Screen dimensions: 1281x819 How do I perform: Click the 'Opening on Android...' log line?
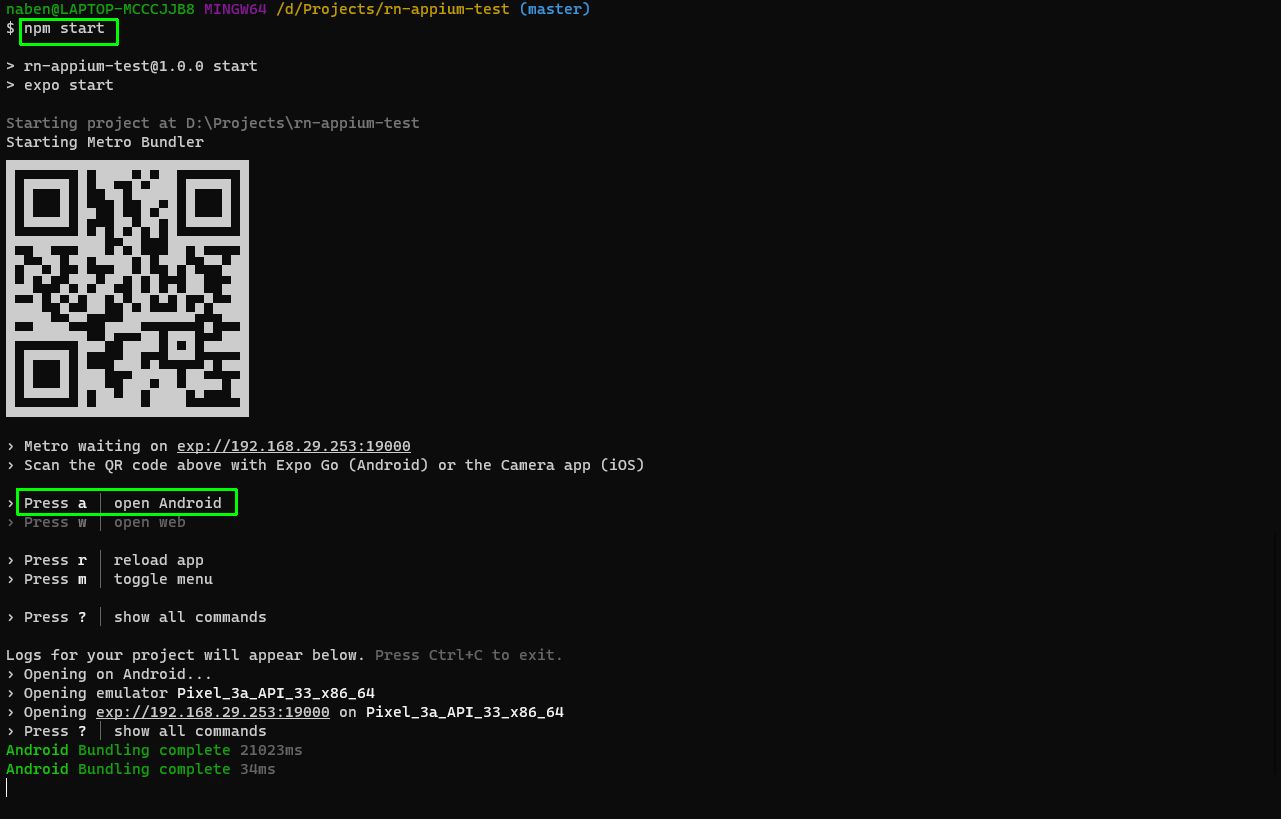(x=110, y=674)
